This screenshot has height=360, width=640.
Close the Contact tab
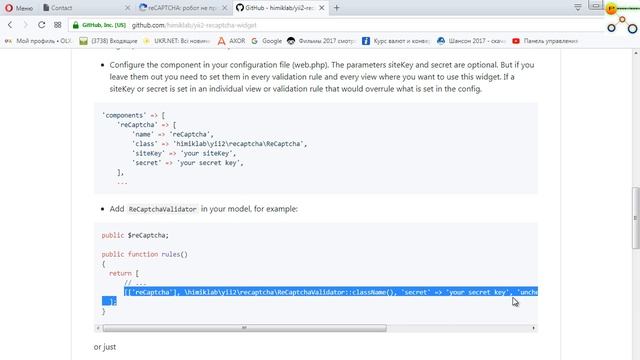click(x=127, y=8)
